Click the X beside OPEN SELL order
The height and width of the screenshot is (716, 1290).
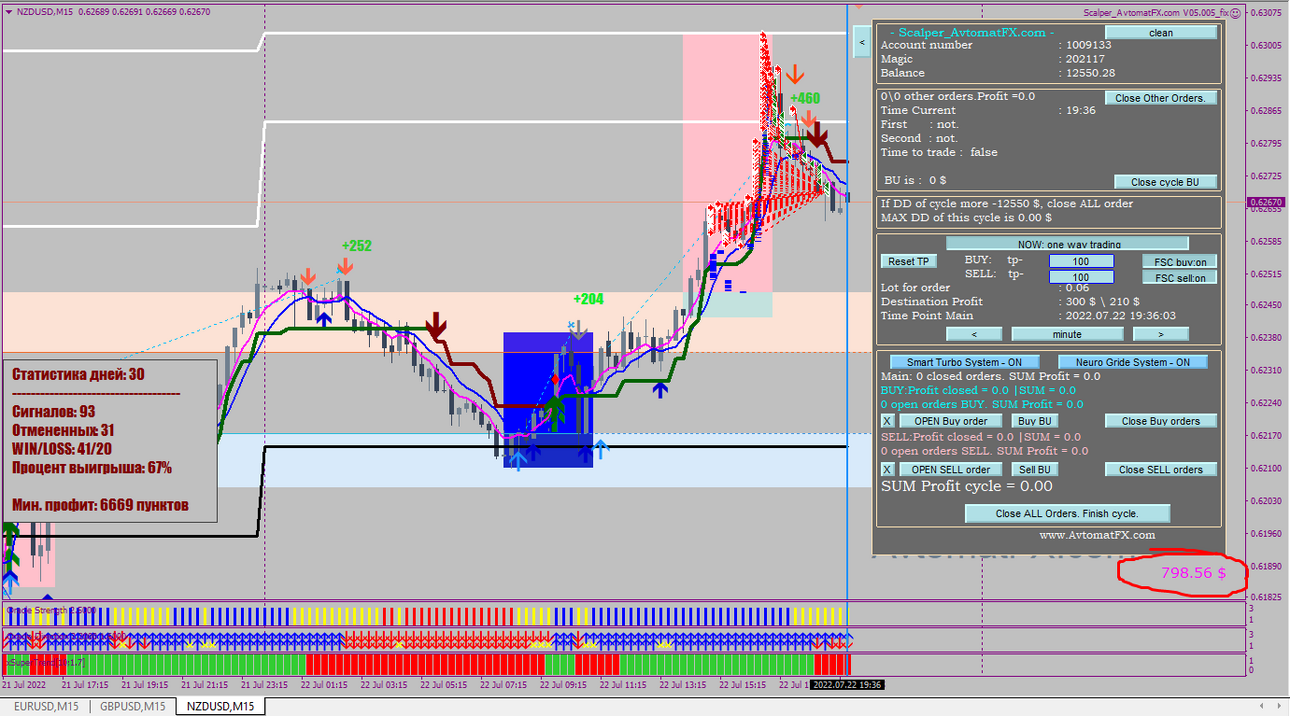(887, 469)
